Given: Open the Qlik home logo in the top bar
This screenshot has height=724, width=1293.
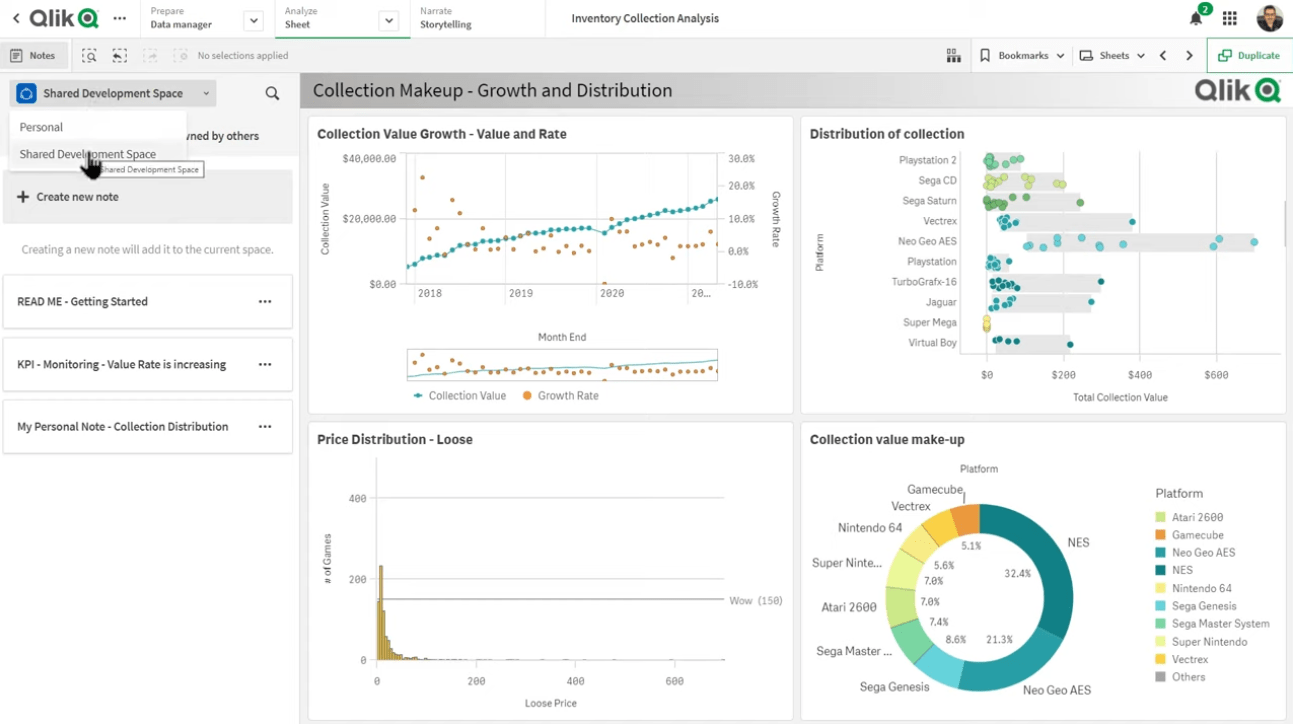Looking at the screenshot, I should [x=64, y=18].
